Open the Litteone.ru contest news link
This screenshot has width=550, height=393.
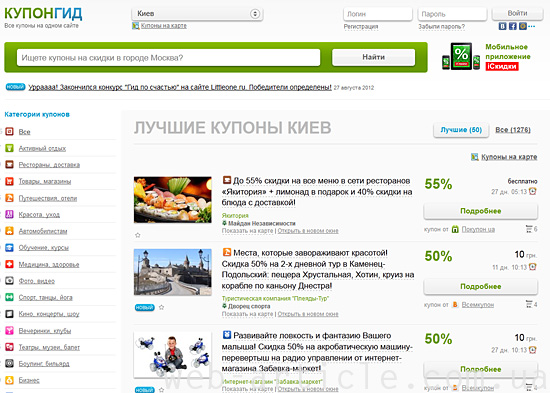[180, 87]
